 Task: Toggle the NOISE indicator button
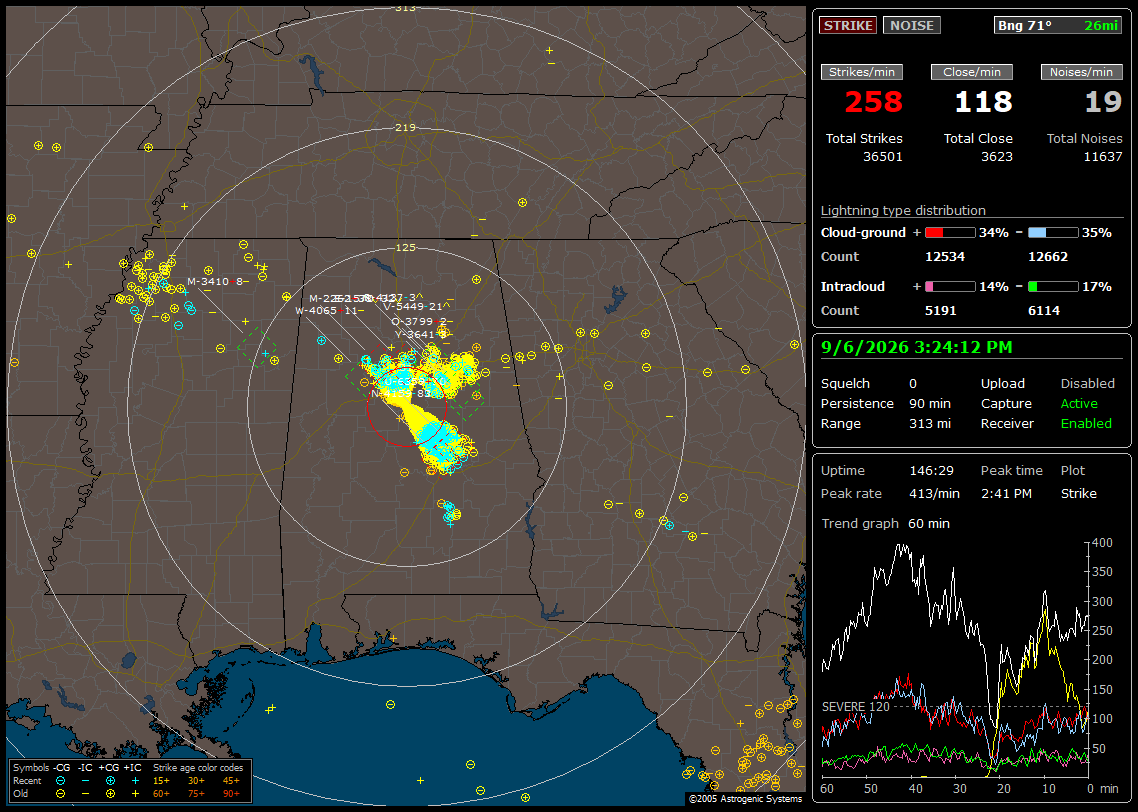[x=912, y=25]
